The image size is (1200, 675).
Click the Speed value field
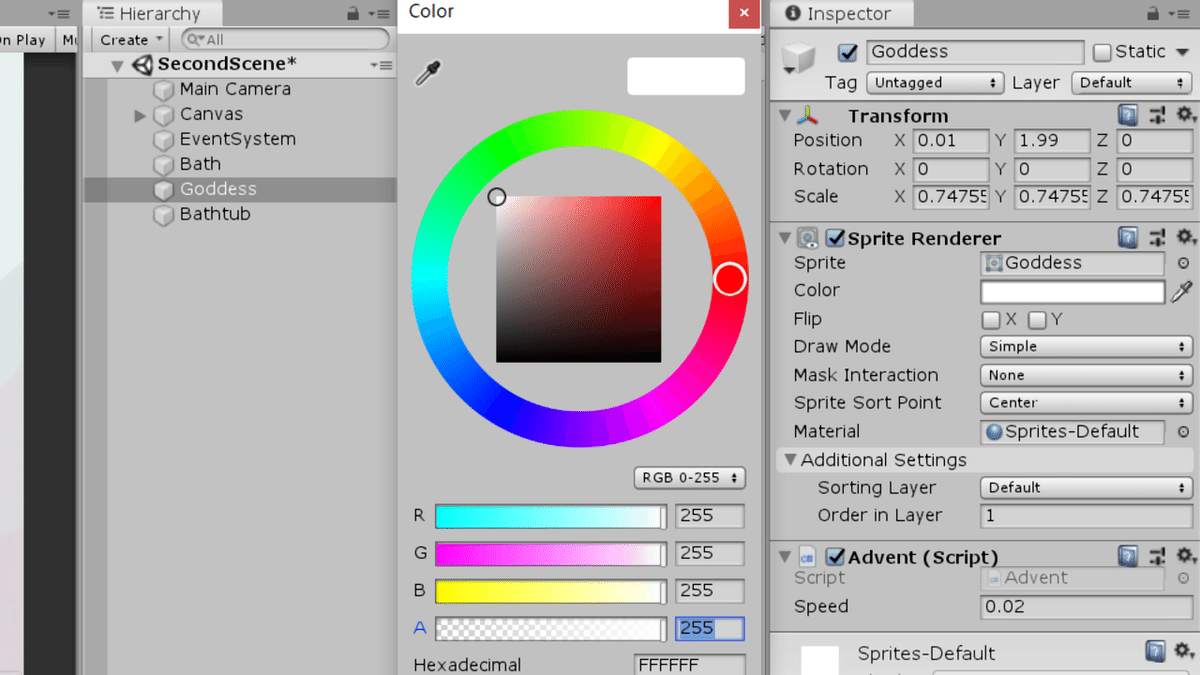[x=1086, y=607]
